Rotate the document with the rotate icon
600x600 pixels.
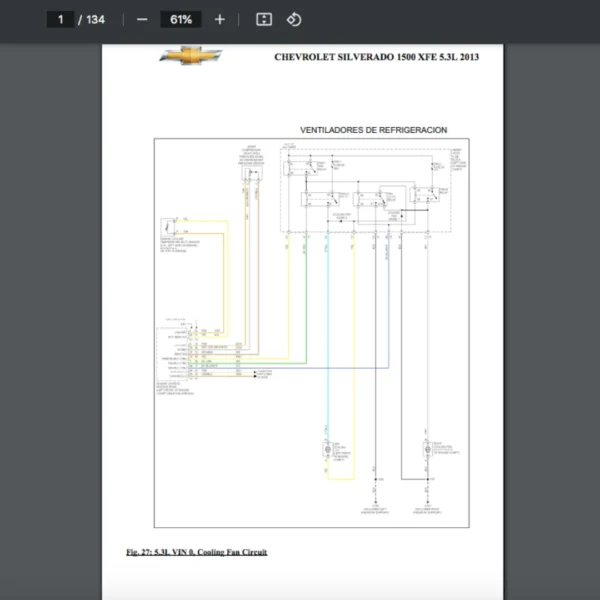294,19
